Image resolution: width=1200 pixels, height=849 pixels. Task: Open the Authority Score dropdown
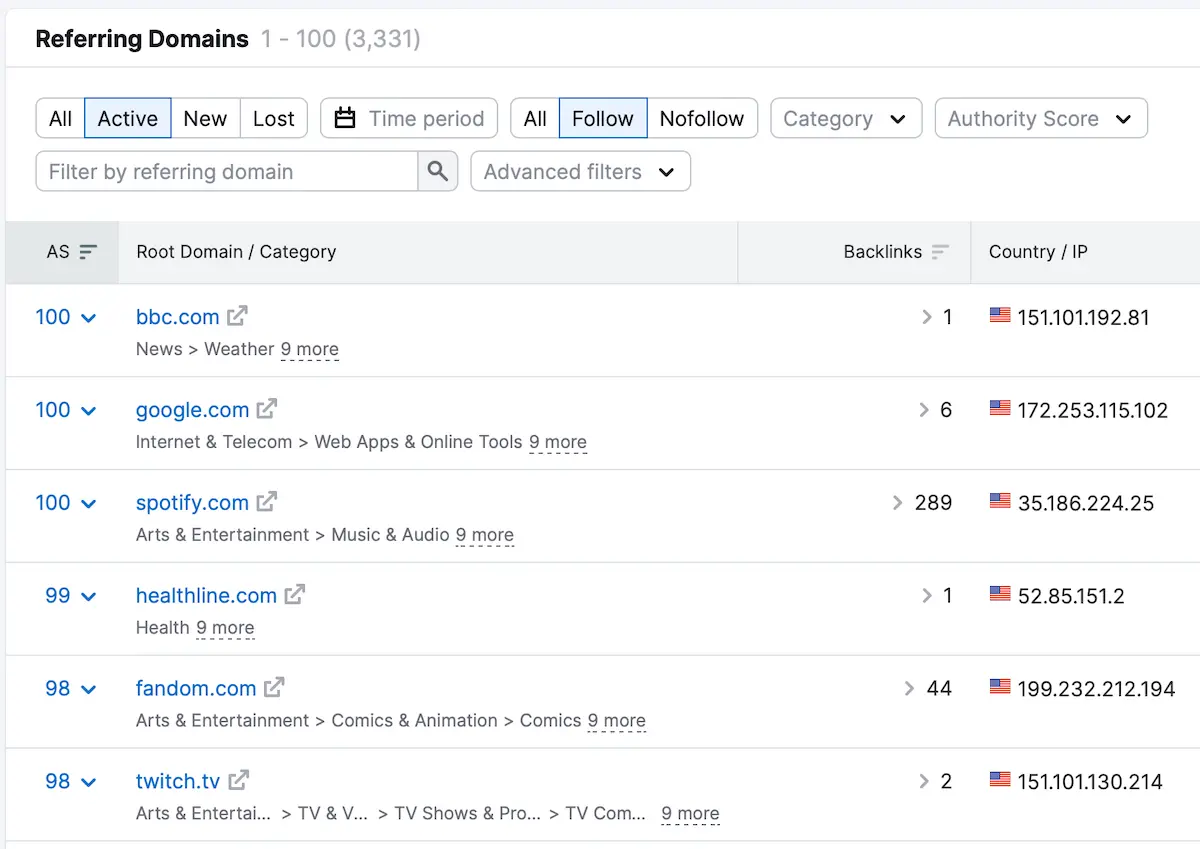(x=1040, y=118)
